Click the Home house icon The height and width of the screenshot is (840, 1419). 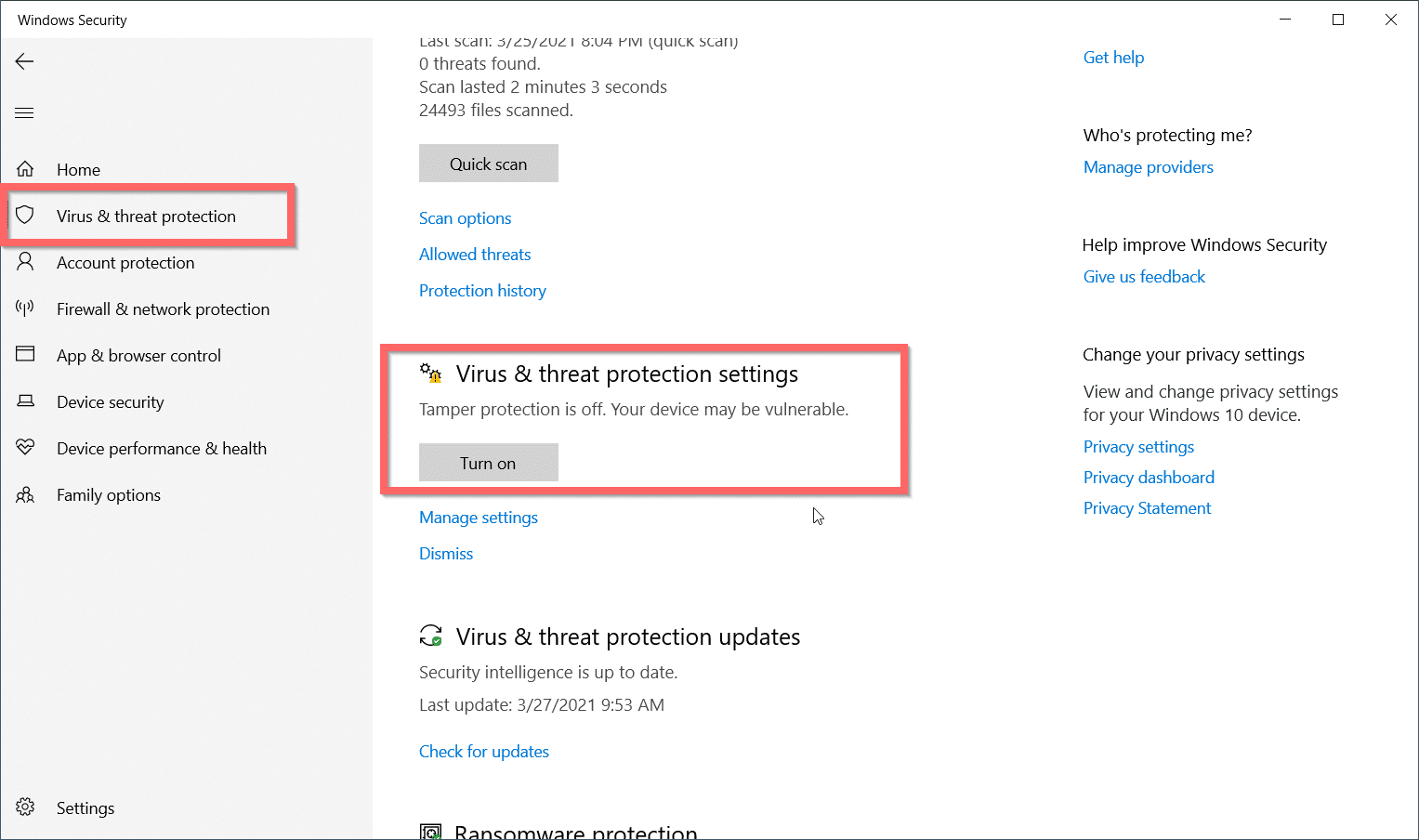click(25, 169)
